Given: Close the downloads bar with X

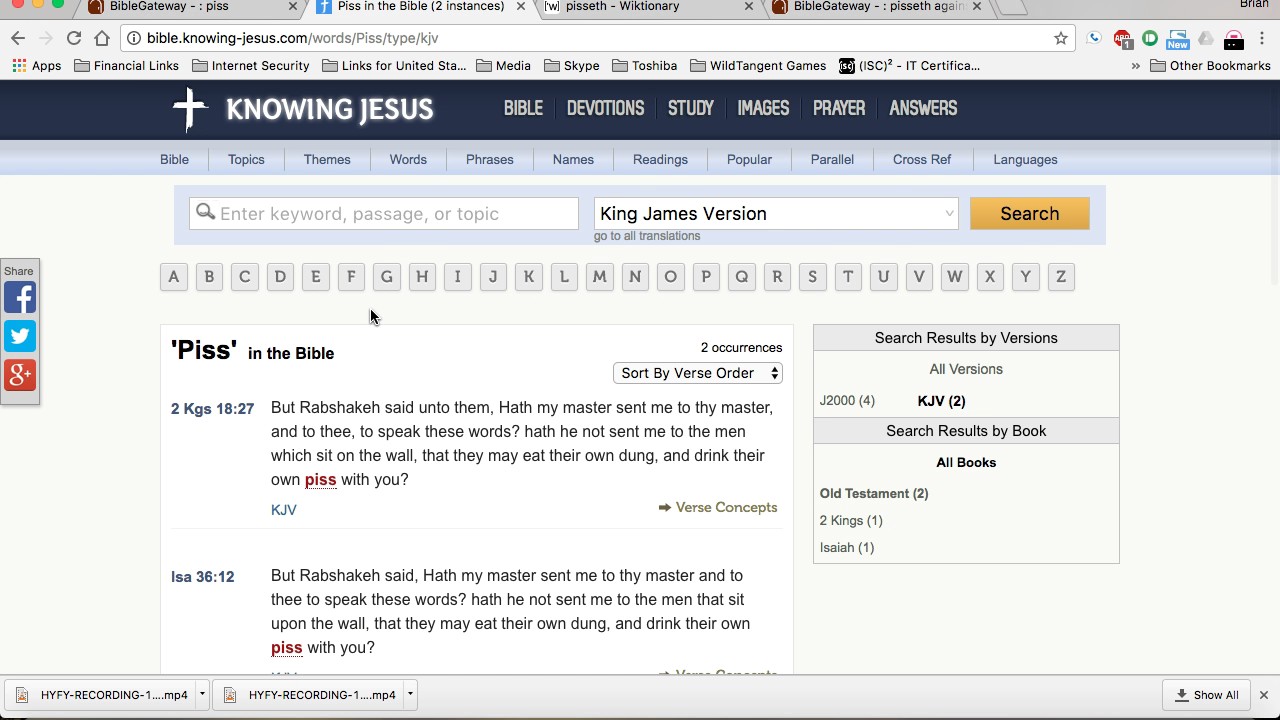Looking at the screenshot, I should 1263,695.
